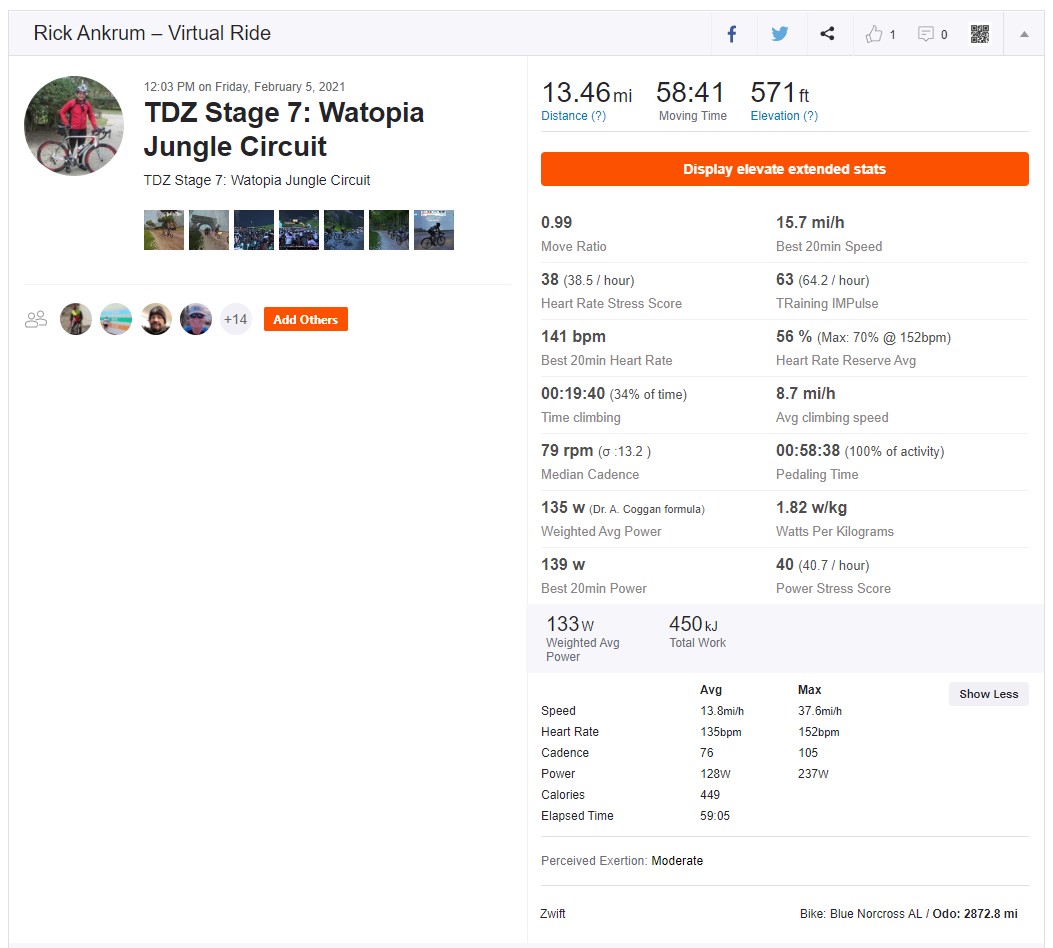Show the QR code icon
The height and width of the screenshot is (948, 1053).
click(980, 34)
